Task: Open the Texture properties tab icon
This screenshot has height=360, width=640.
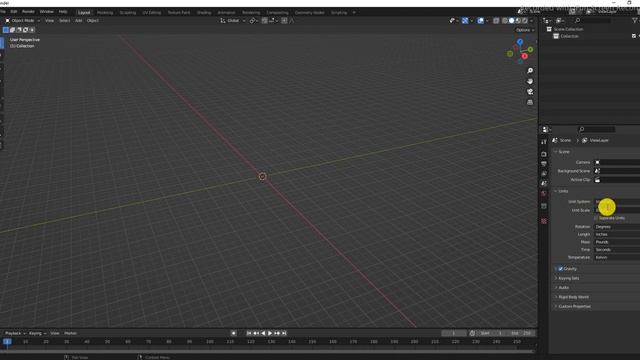Action: click(544, 221)
